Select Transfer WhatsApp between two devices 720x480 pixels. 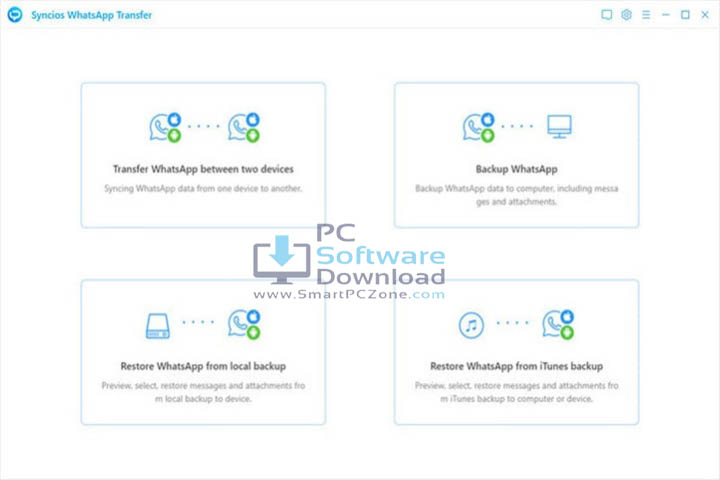pos(203,169)
